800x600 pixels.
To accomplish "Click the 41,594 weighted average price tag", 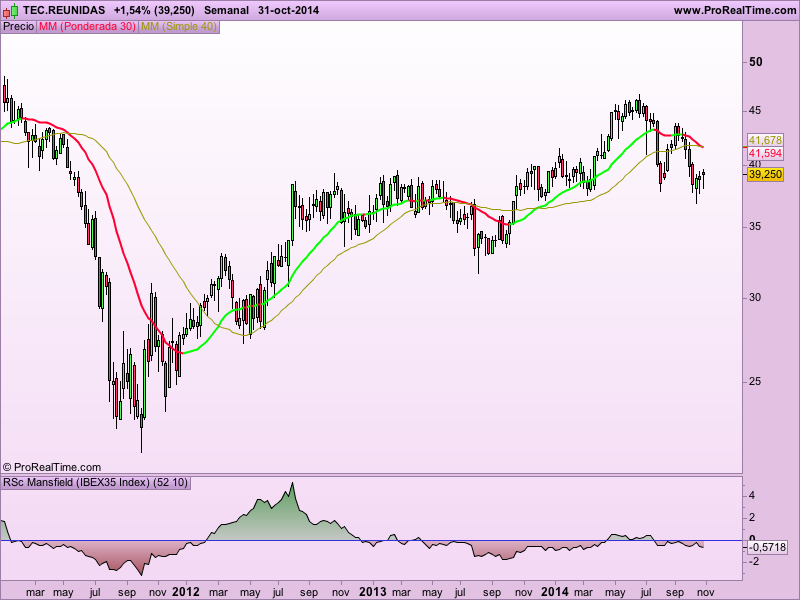I will pyautogui.click(x=765, y=153).
